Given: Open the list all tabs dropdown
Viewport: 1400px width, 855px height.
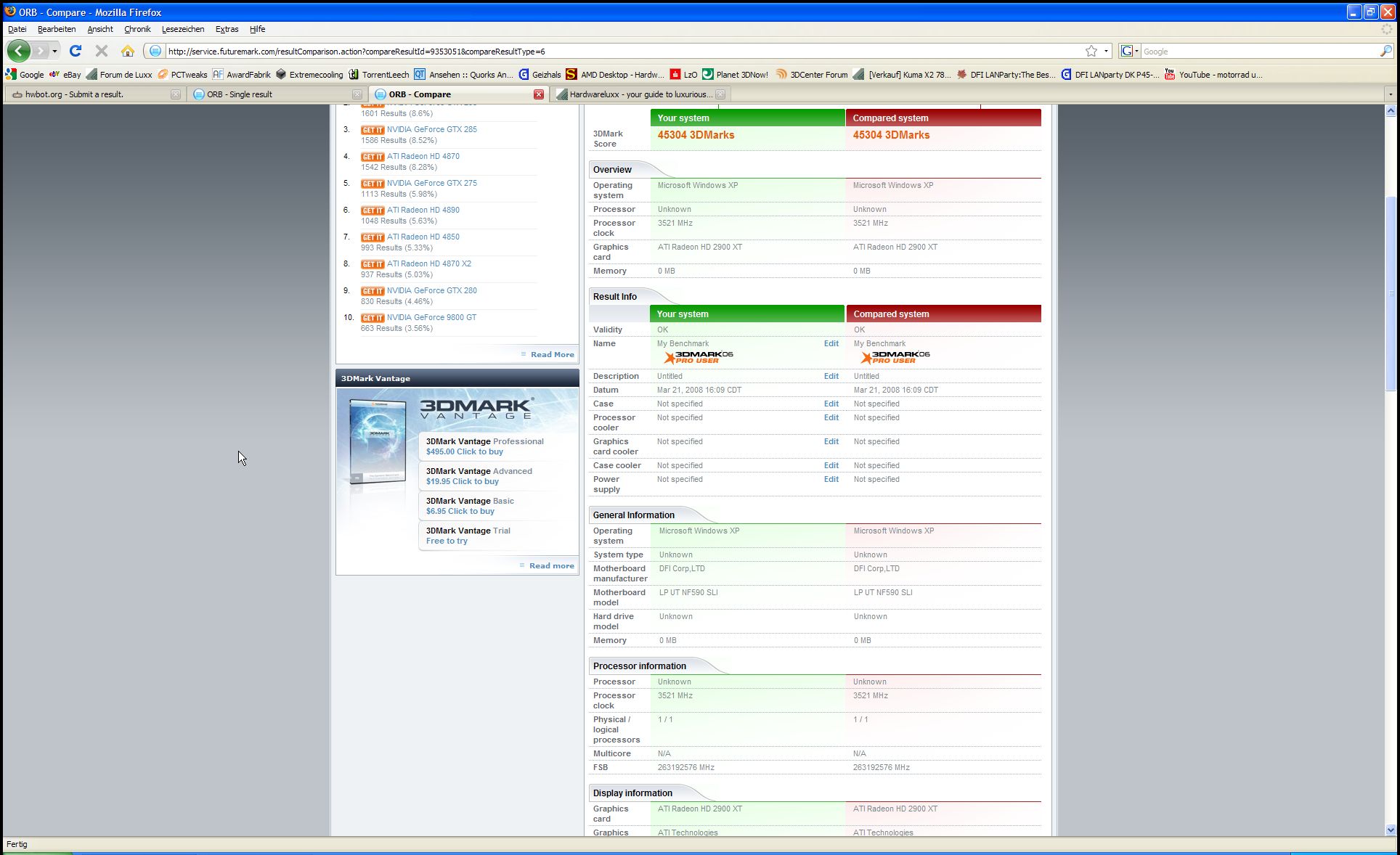Looking at the screenshot, I should point(1391,94).
